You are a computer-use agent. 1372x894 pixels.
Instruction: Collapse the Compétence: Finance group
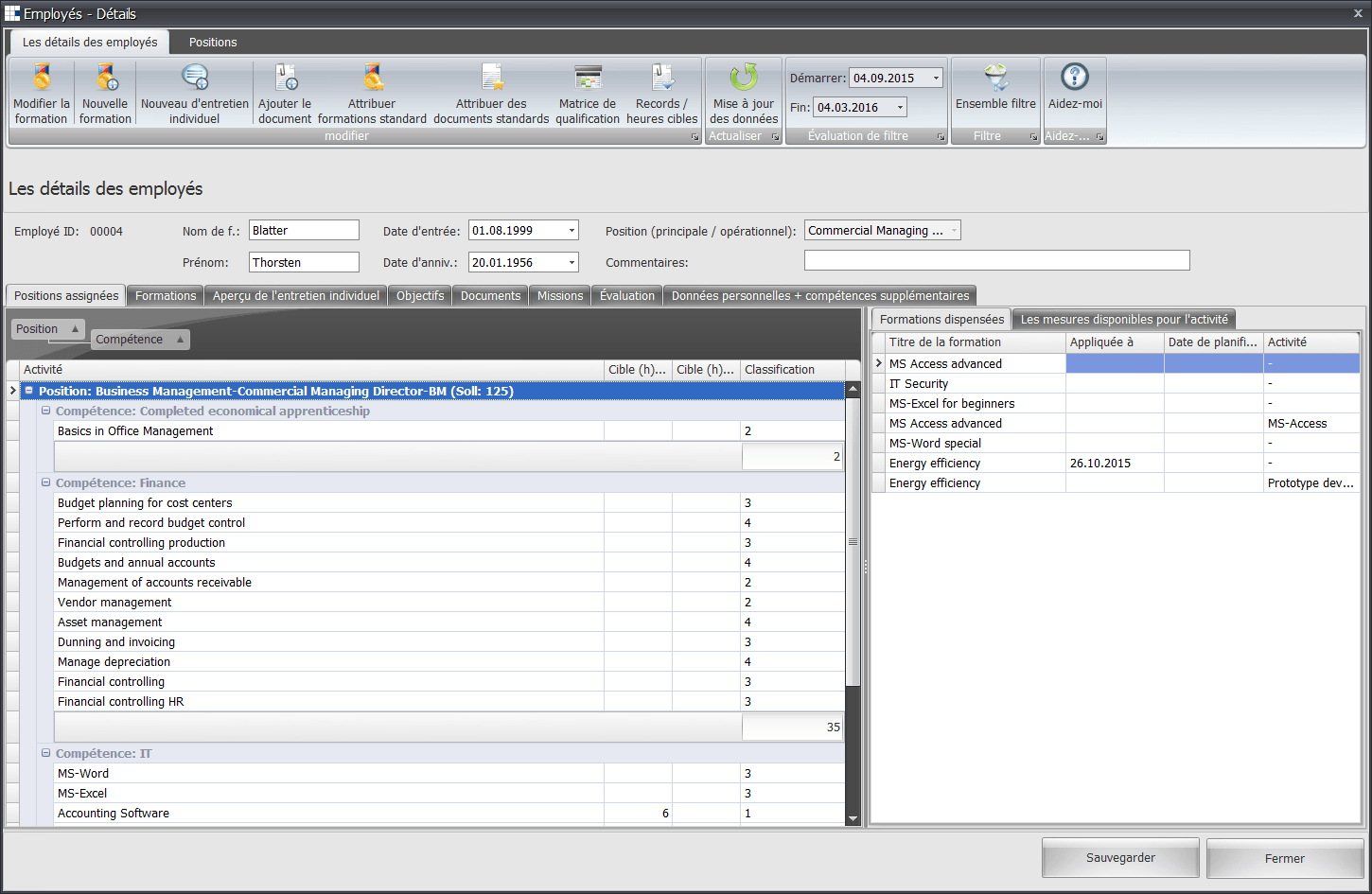tap(46, 483)
